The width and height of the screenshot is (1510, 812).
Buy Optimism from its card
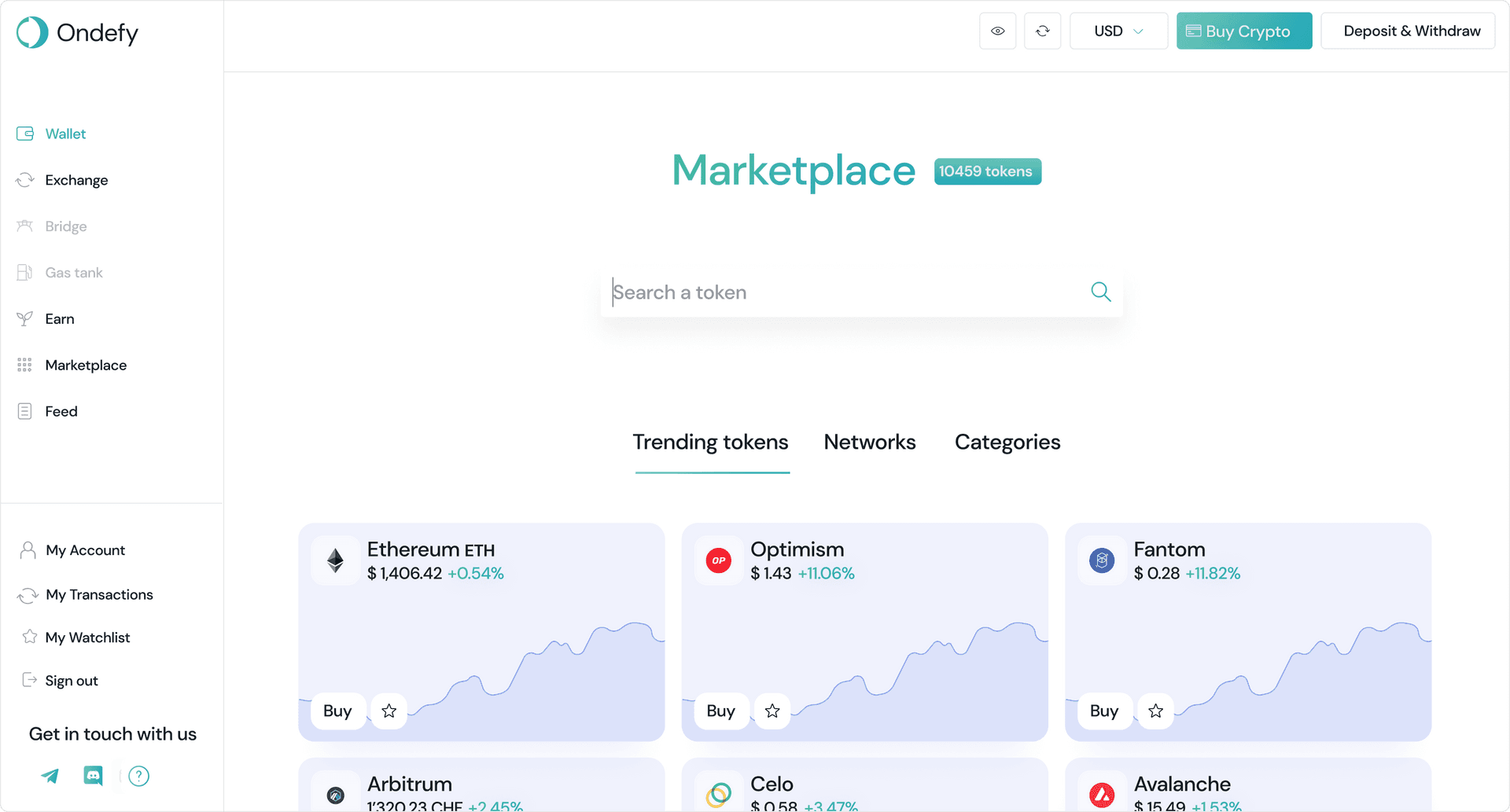tap(721, 711)
